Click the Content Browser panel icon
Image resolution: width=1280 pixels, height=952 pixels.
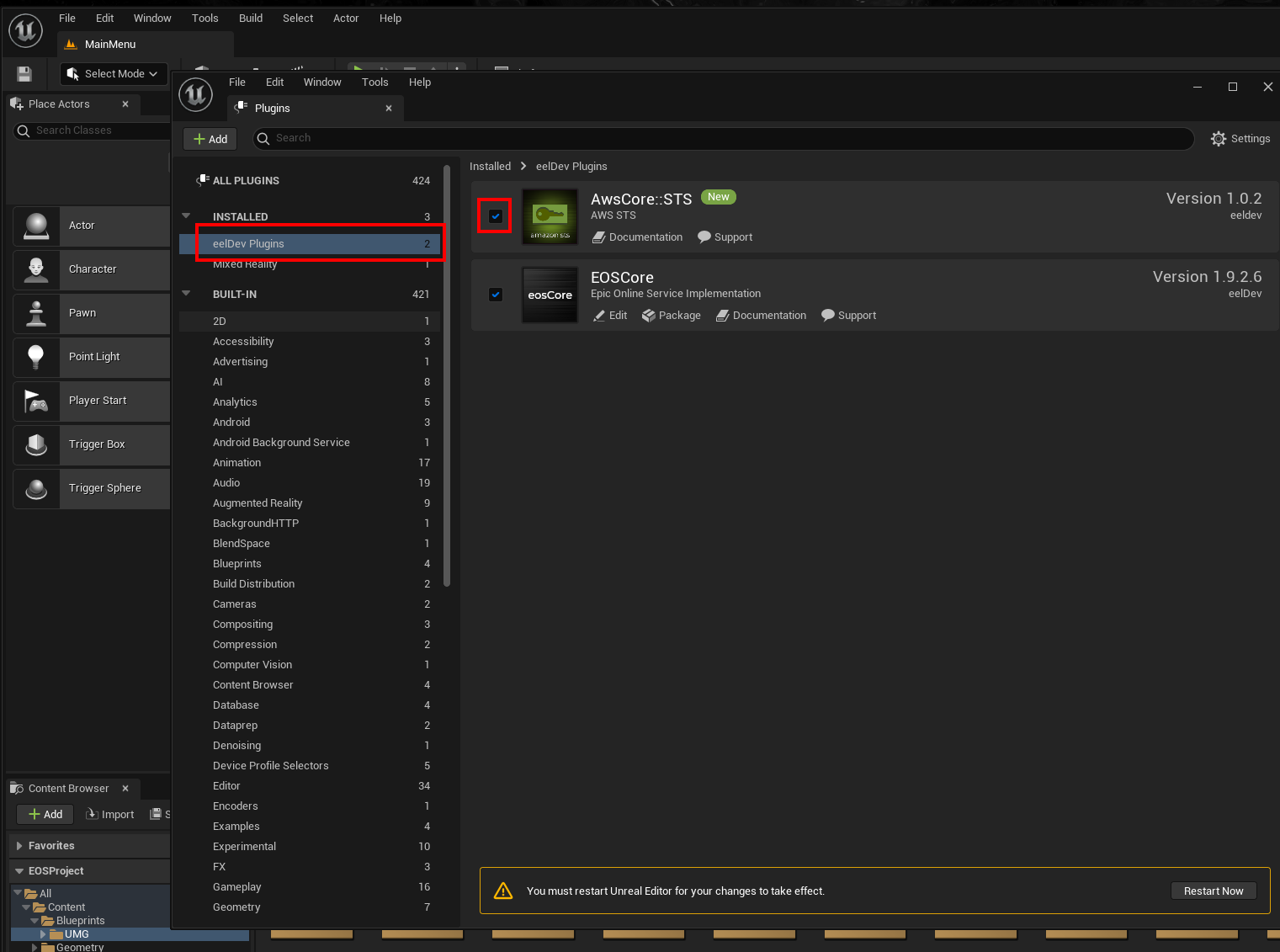(17, 789)
